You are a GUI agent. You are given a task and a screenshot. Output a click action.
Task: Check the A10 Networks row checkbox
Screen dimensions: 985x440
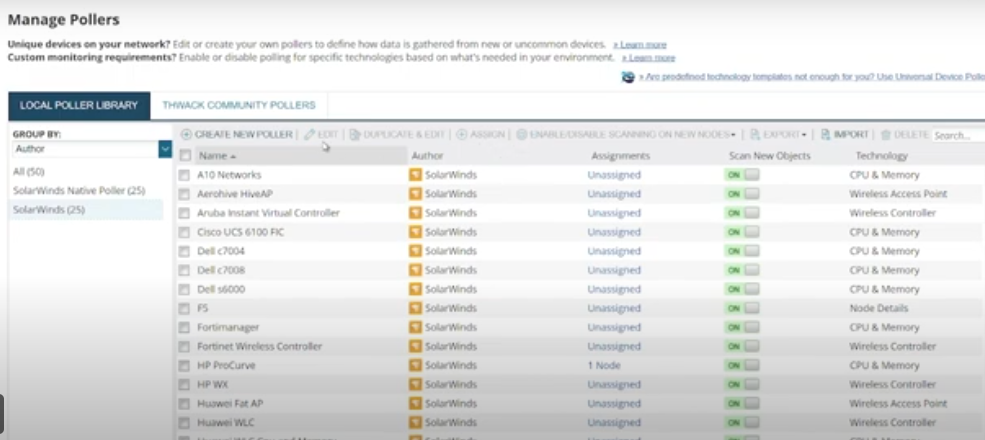pos(183,175)
